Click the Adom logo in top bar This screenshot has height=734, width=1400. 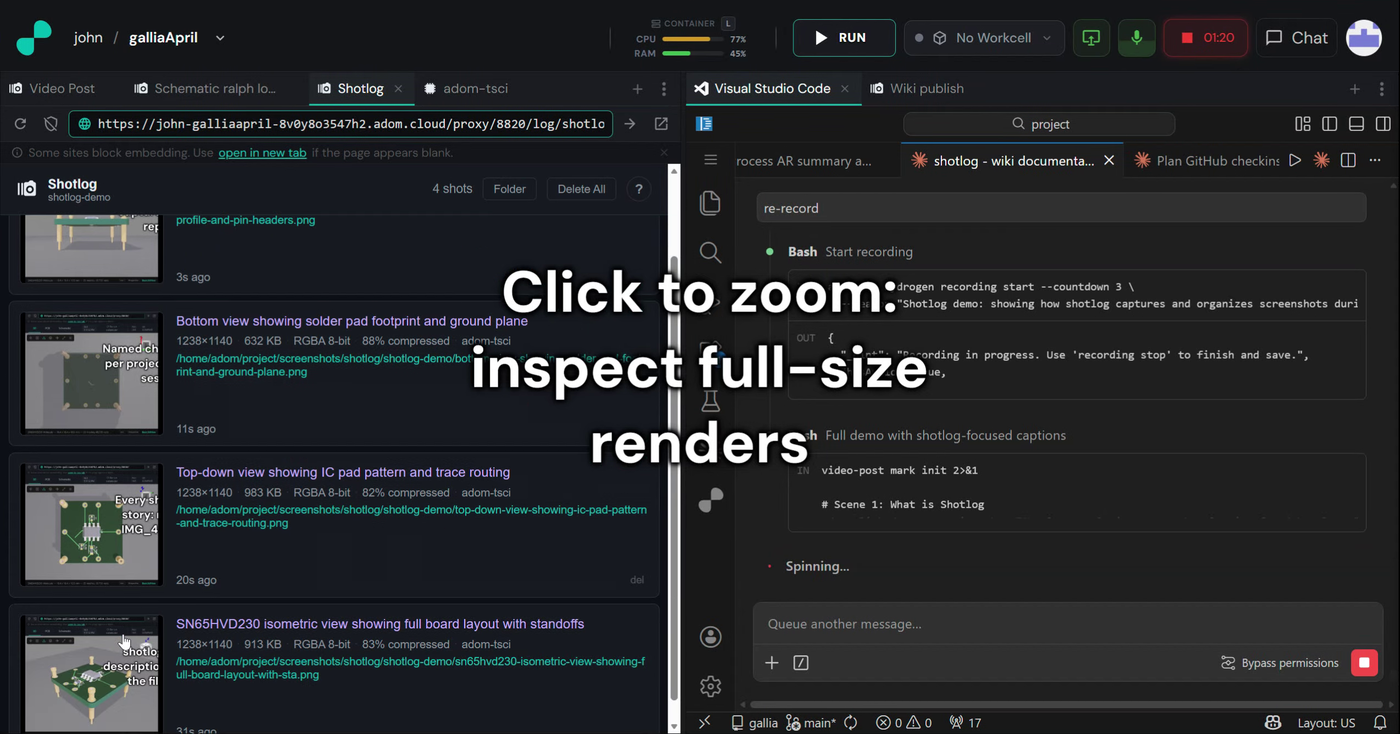34,37
